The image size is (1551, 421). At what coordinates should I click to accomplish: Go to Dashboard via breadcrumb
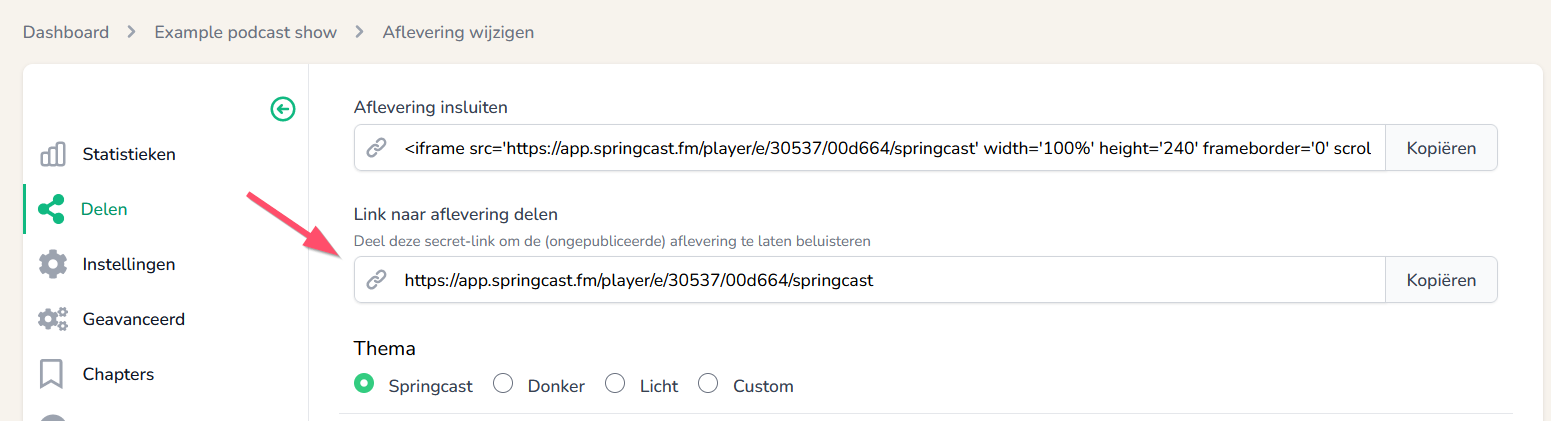66,32
